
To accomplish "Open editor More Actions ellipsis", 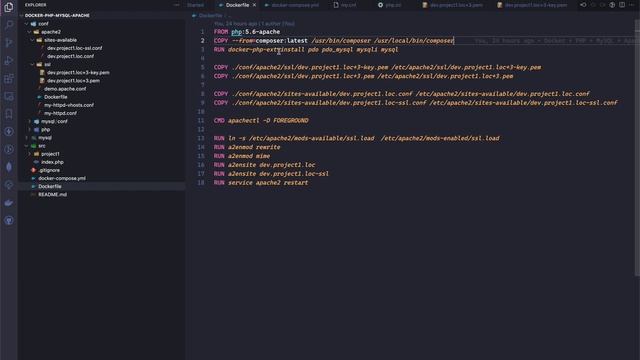I will [x=632, y=5].
